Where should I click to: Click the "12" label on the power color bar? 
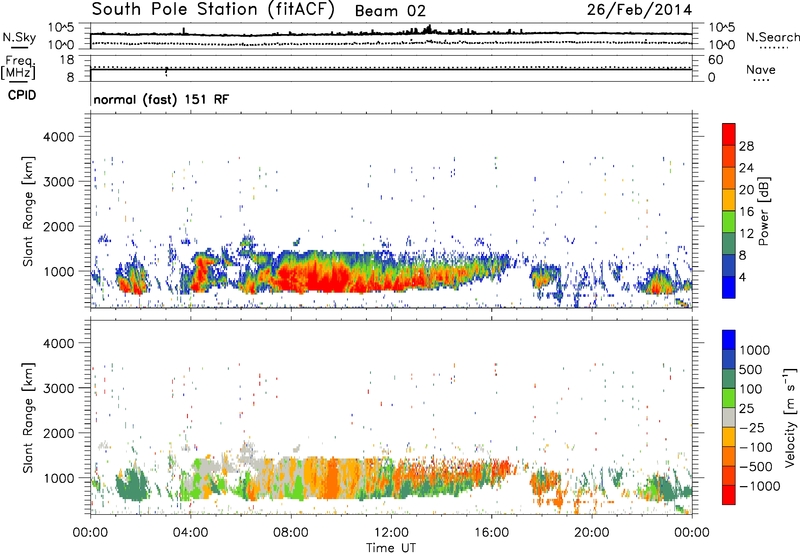(746, 234)
